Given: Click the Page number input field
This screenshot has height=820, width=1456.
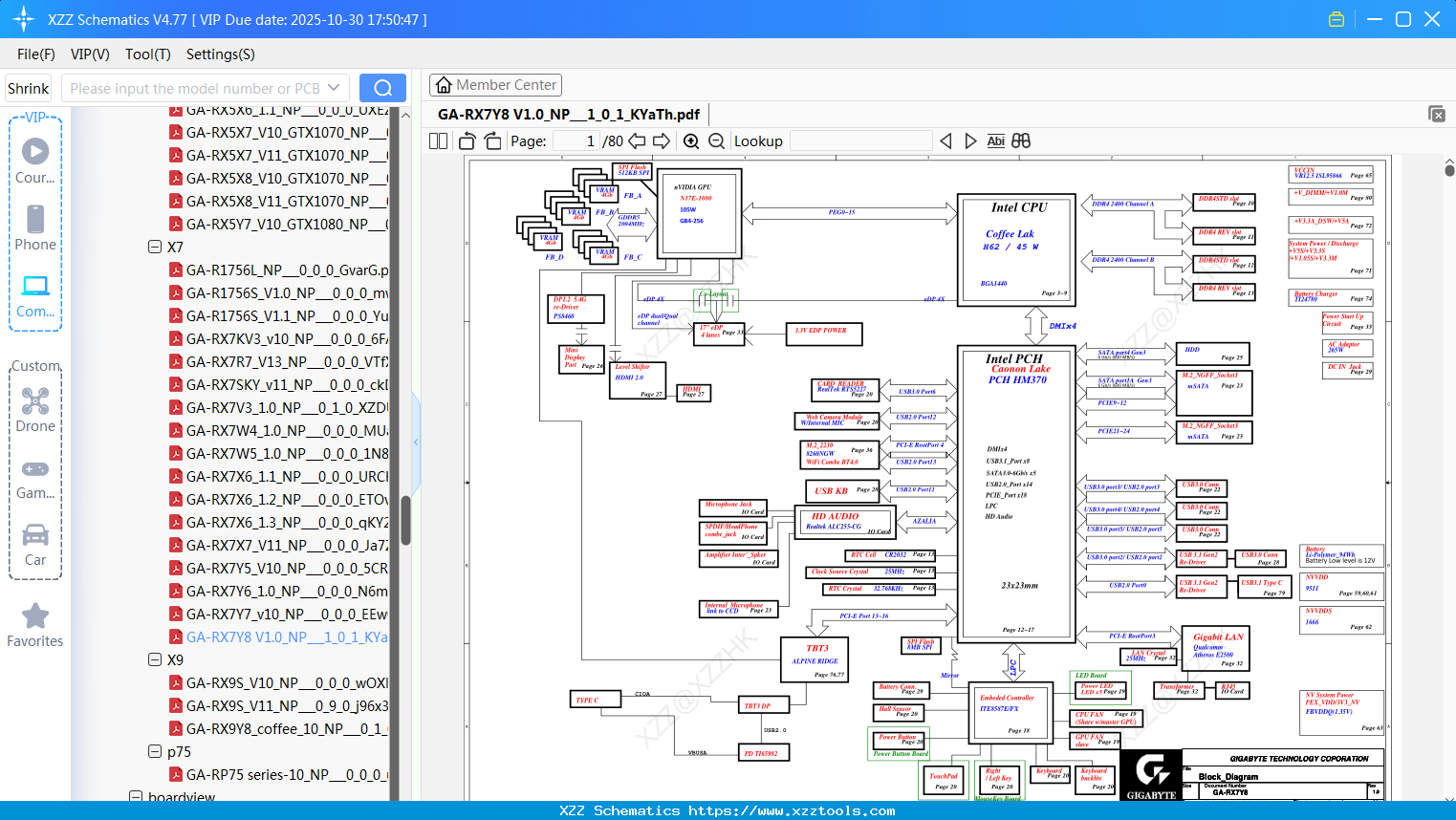Looking at the screenshot, I should tap(576, 140).
